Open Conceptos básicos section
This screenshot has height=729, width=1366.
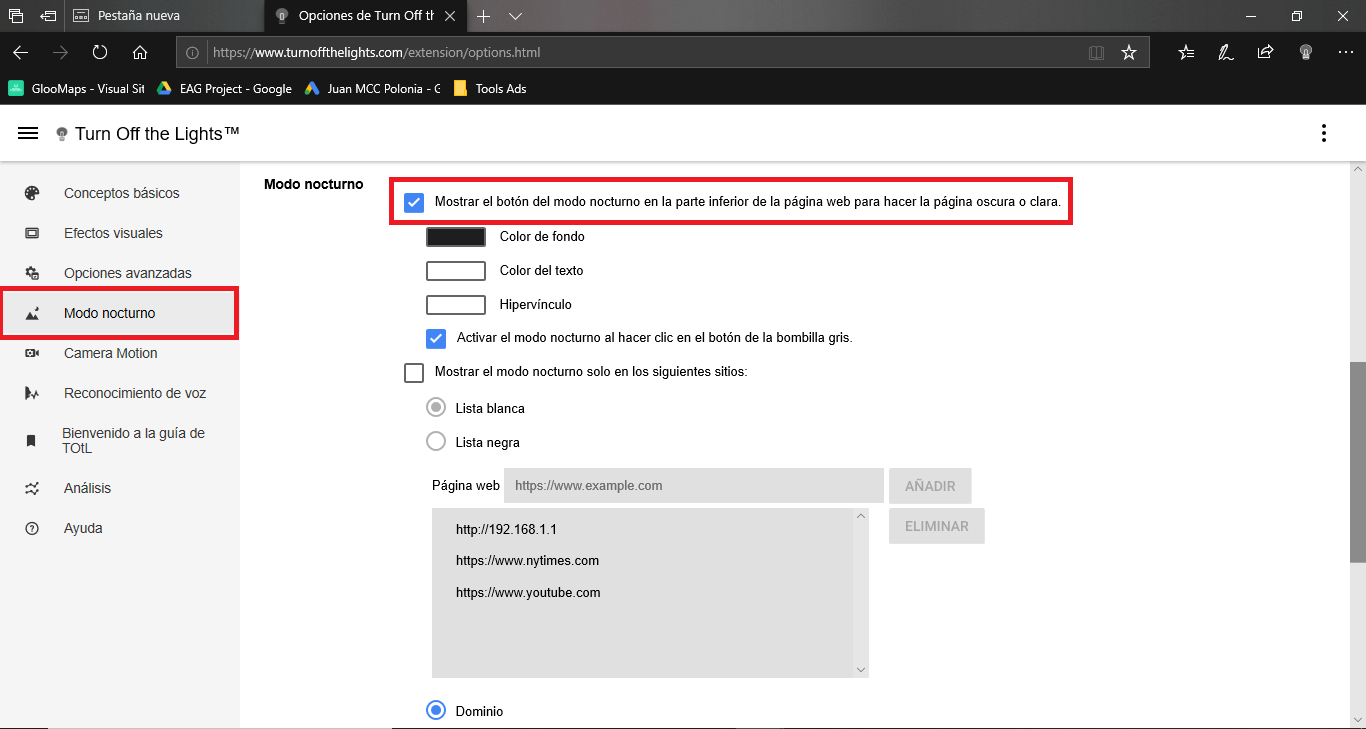(120, 193)
